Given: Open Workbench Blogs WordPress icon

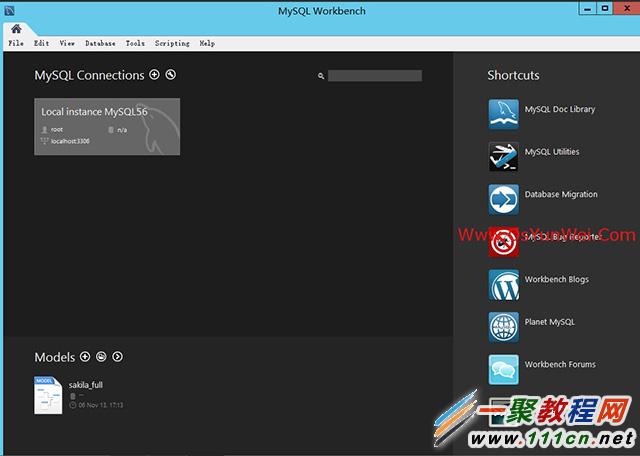Looking at the screenshot, I should (x=504, y=284).
